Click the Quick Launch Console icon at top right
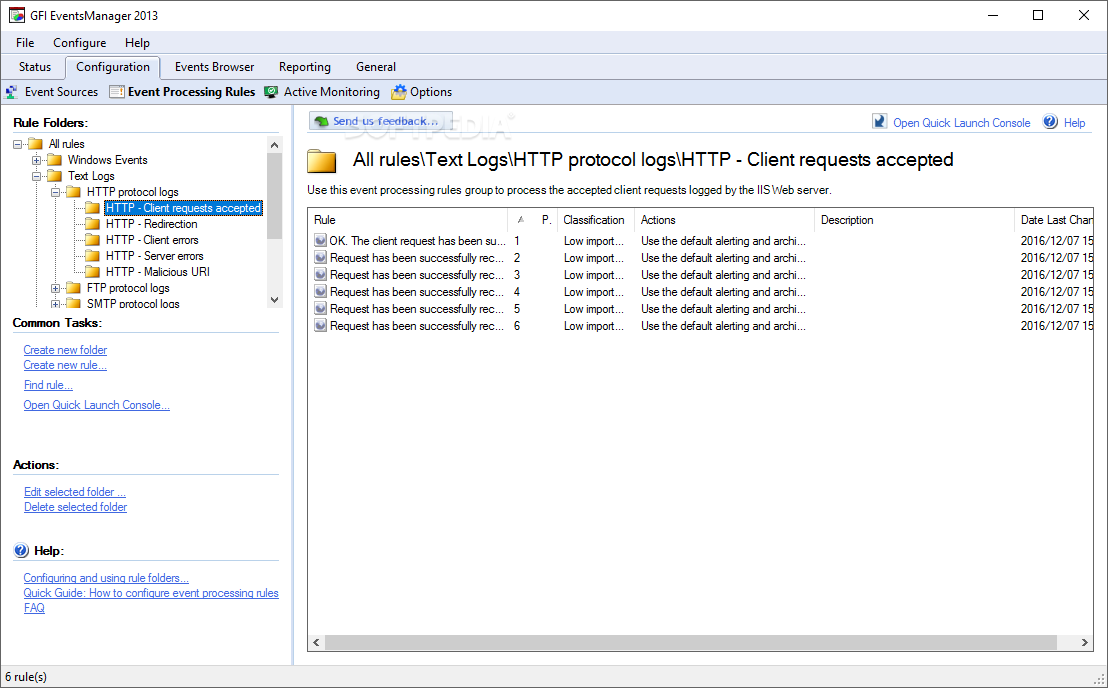This screenshot has height=688, width=1108. coord(880,121)
